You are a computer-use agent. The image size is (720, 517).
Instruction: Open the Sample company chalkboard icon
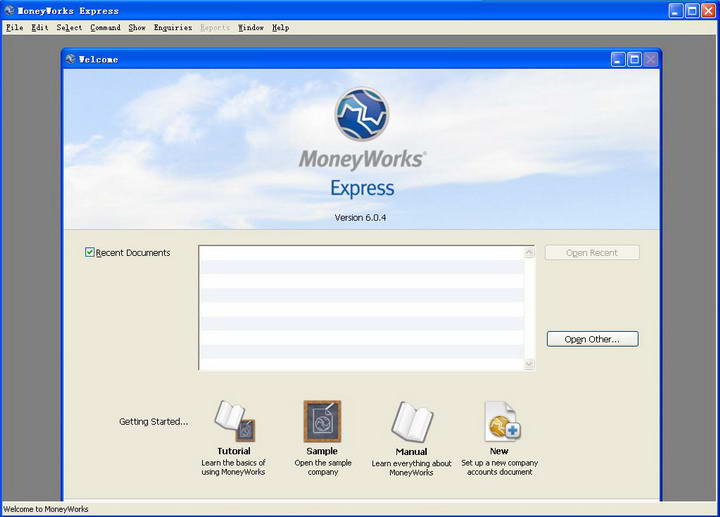point(322,421)
